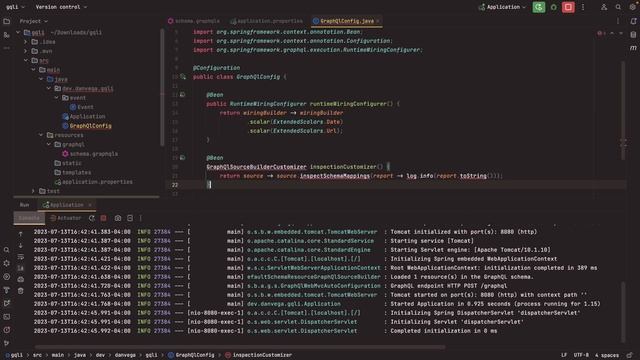This screenshot has width=640, height=360.
Task: Collapse the event package chevron
Action: click(56, 98)
